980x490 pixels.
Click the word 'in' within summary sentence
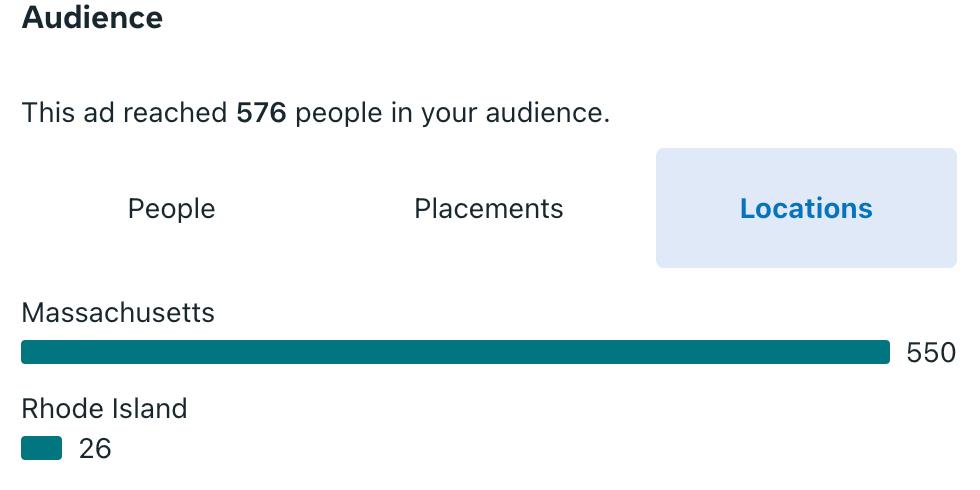[x=401, y=113]
